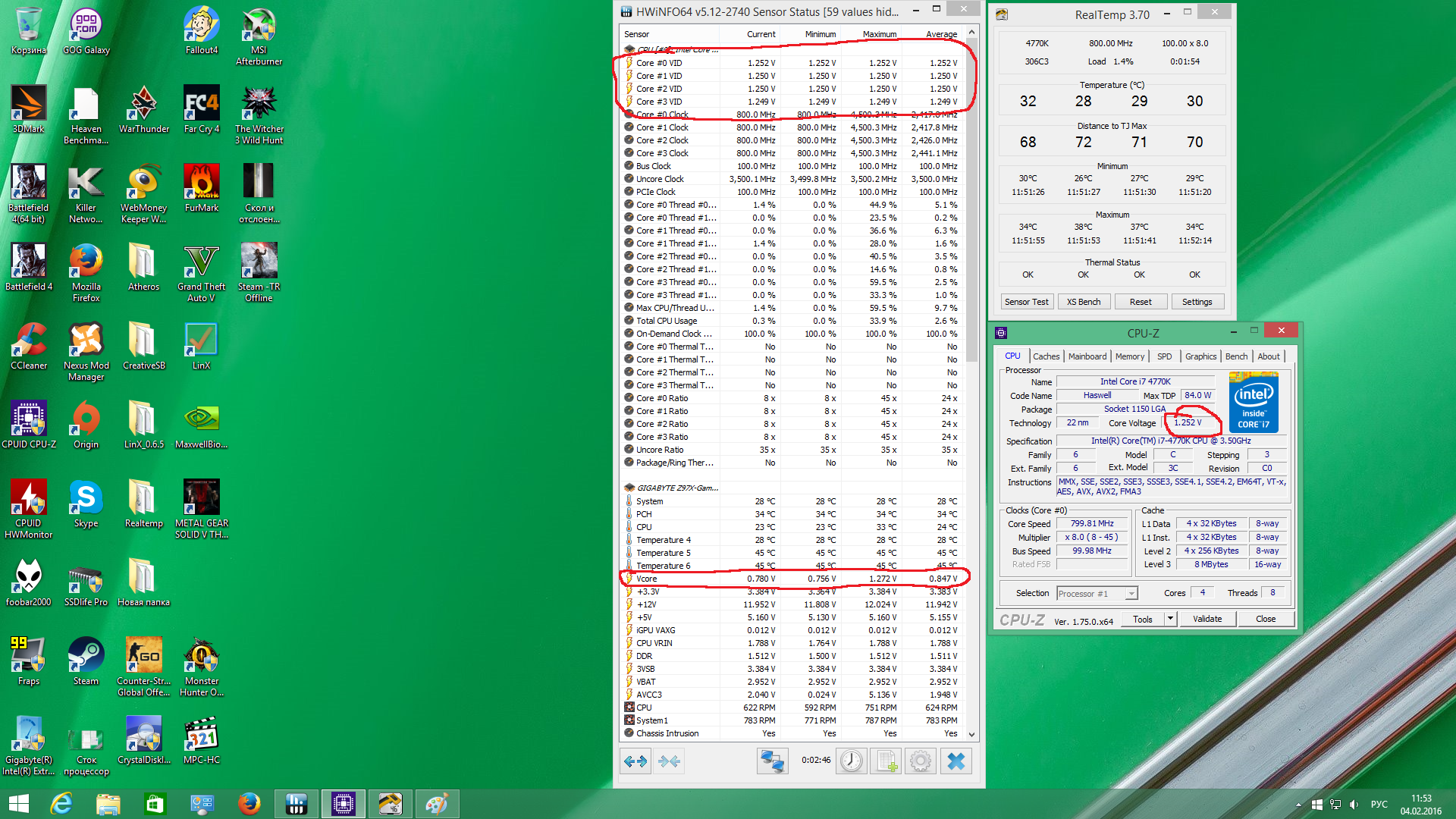Open HWiNFO remote network monitors icon
1456x819 pixels.
tap(772, 761)
